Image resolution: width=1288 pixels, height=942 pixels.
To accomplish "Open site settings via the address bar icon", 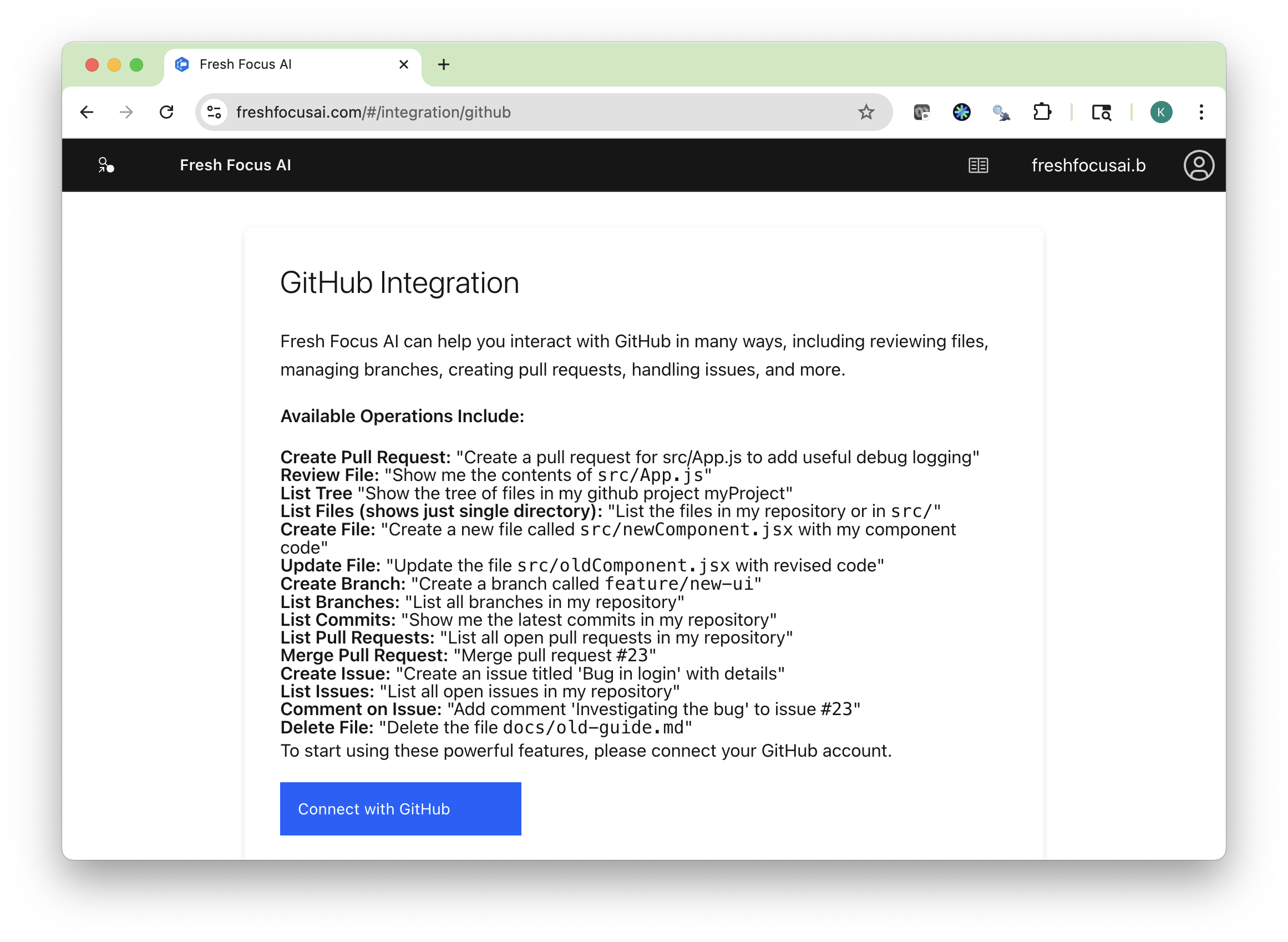I will click(214, 112).
